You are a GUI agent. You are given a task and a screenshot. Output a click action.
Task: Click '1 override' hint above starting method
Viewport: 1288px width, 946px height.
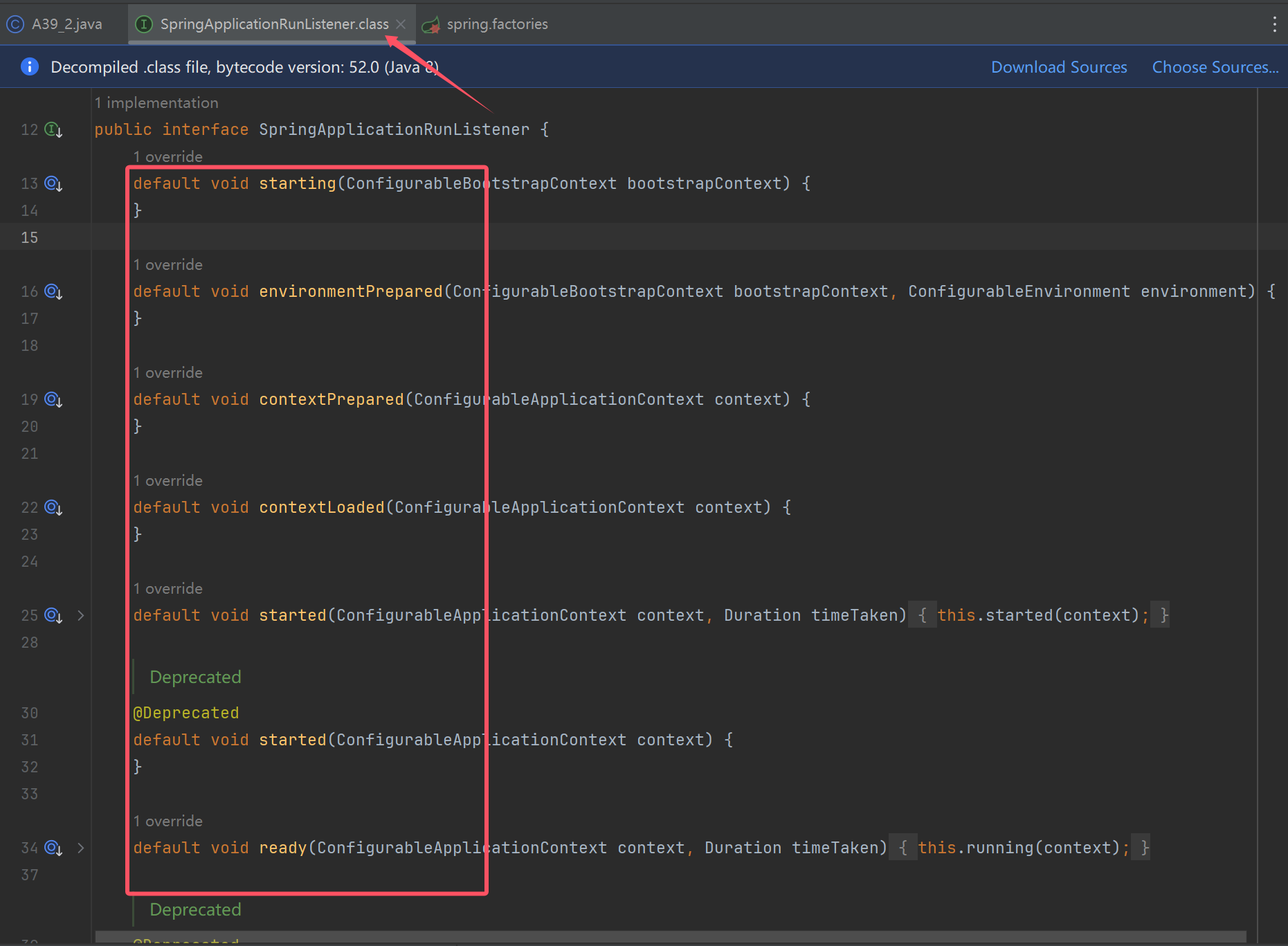[x=168, y=156]
